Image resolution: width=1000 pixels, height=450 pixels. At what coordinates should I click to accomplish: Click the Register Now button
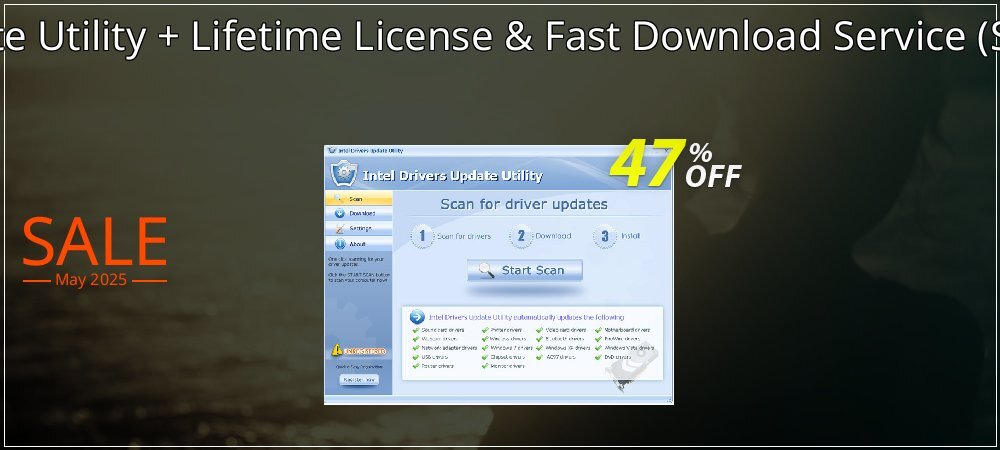point(359,379)
